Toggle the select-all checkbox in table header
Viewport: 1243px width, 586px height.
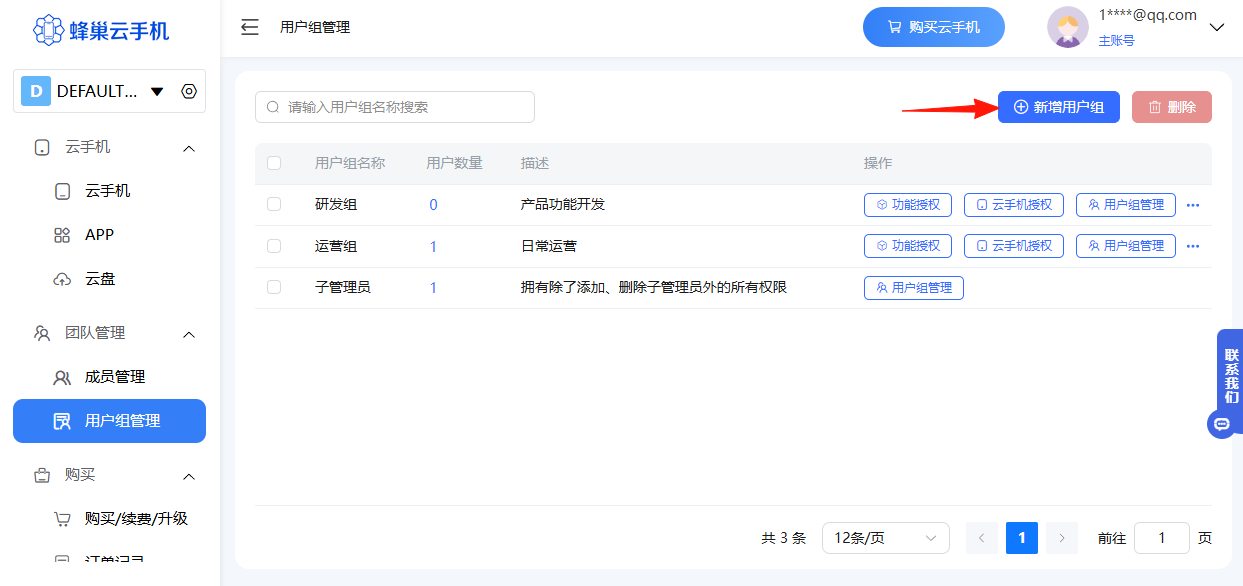274,163
